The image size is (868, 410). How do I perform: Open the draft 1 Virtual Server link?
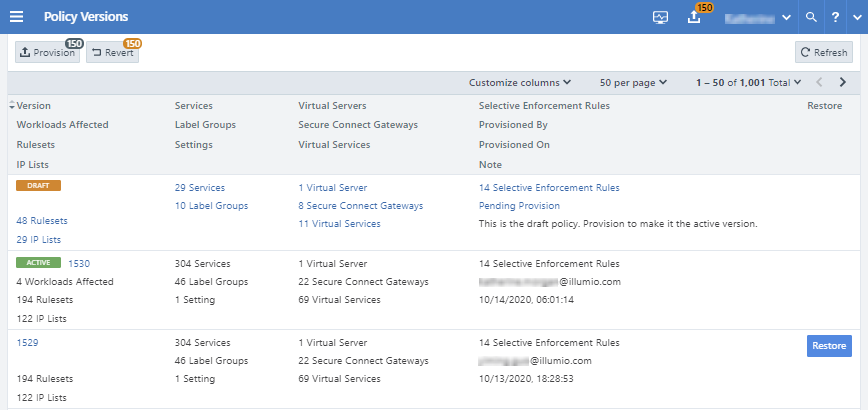(x=333, y=188)
